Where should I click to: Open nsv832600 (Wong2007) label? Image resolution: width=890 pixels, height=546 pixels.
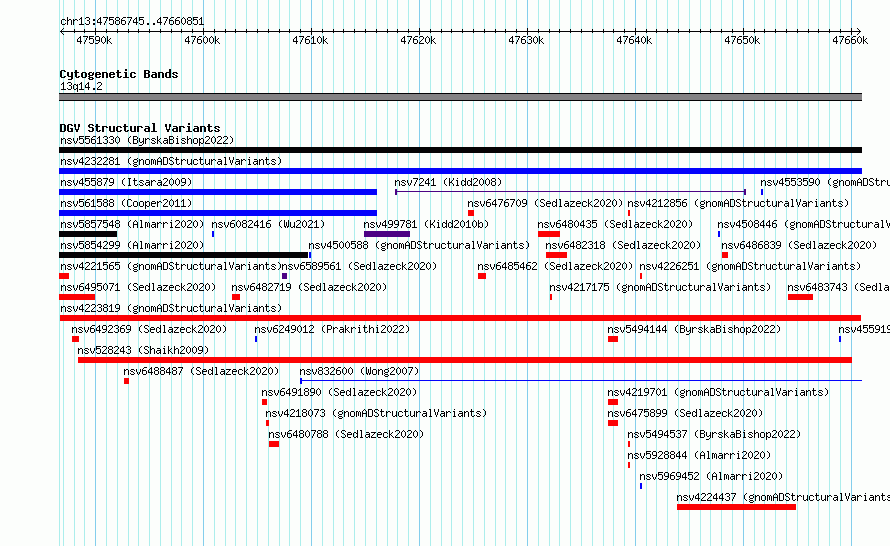tap(359, 371)
